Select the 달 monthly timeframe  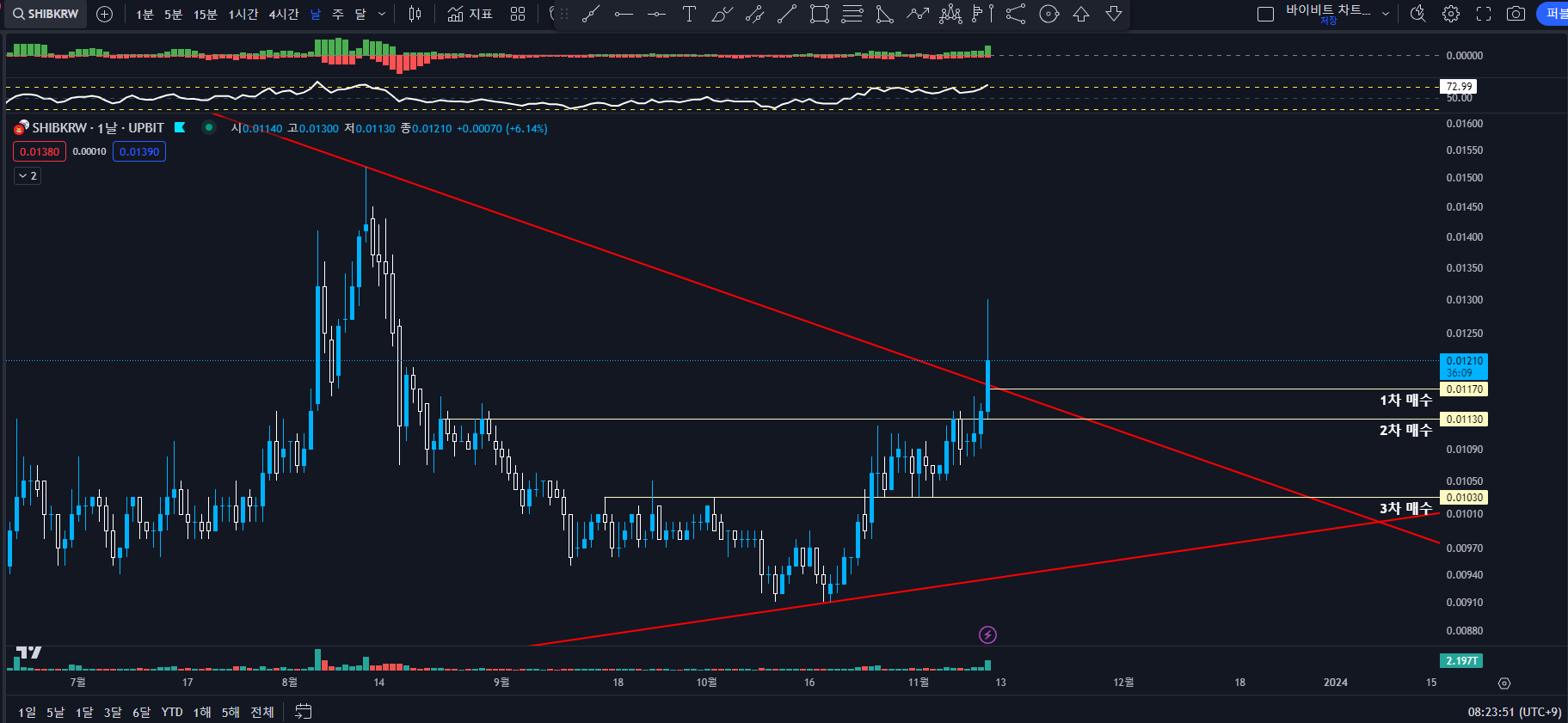tap(360, 14)
